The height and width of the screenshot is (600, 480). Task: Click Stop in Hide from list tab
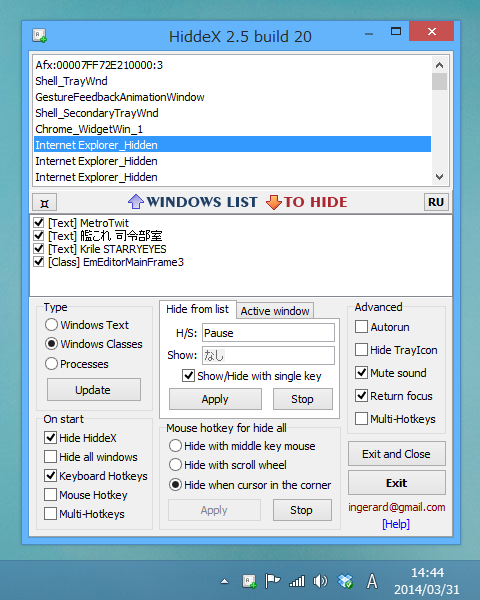302,399
